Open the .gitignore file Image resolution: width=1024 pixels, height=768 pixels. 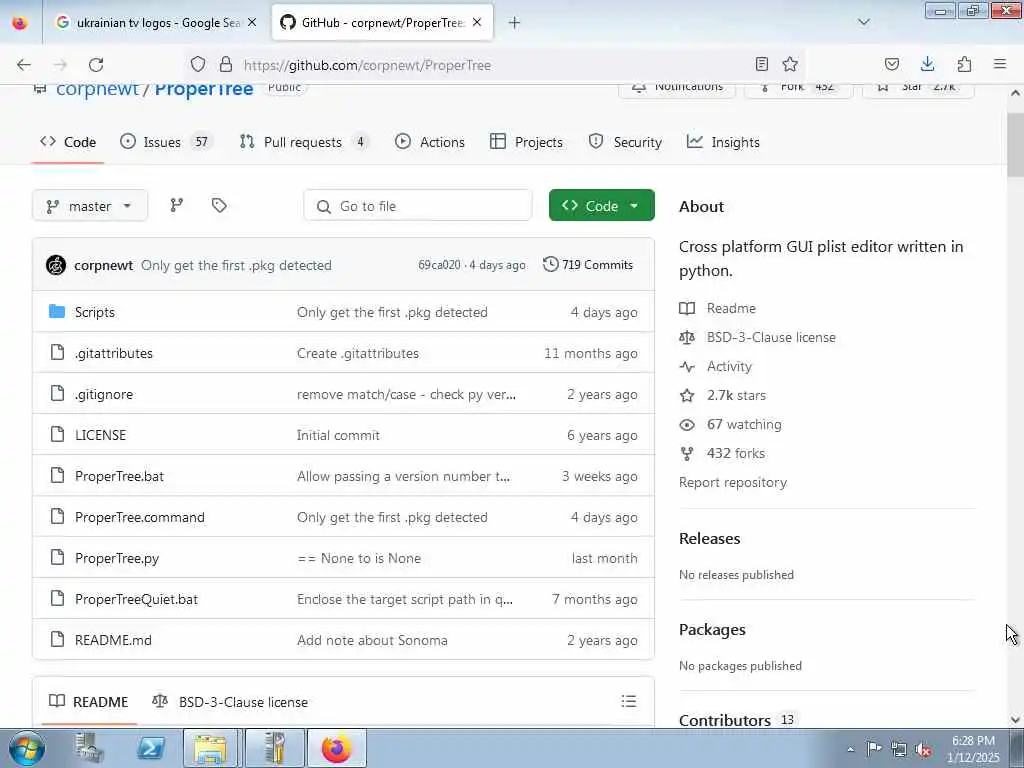coord(104,394)
